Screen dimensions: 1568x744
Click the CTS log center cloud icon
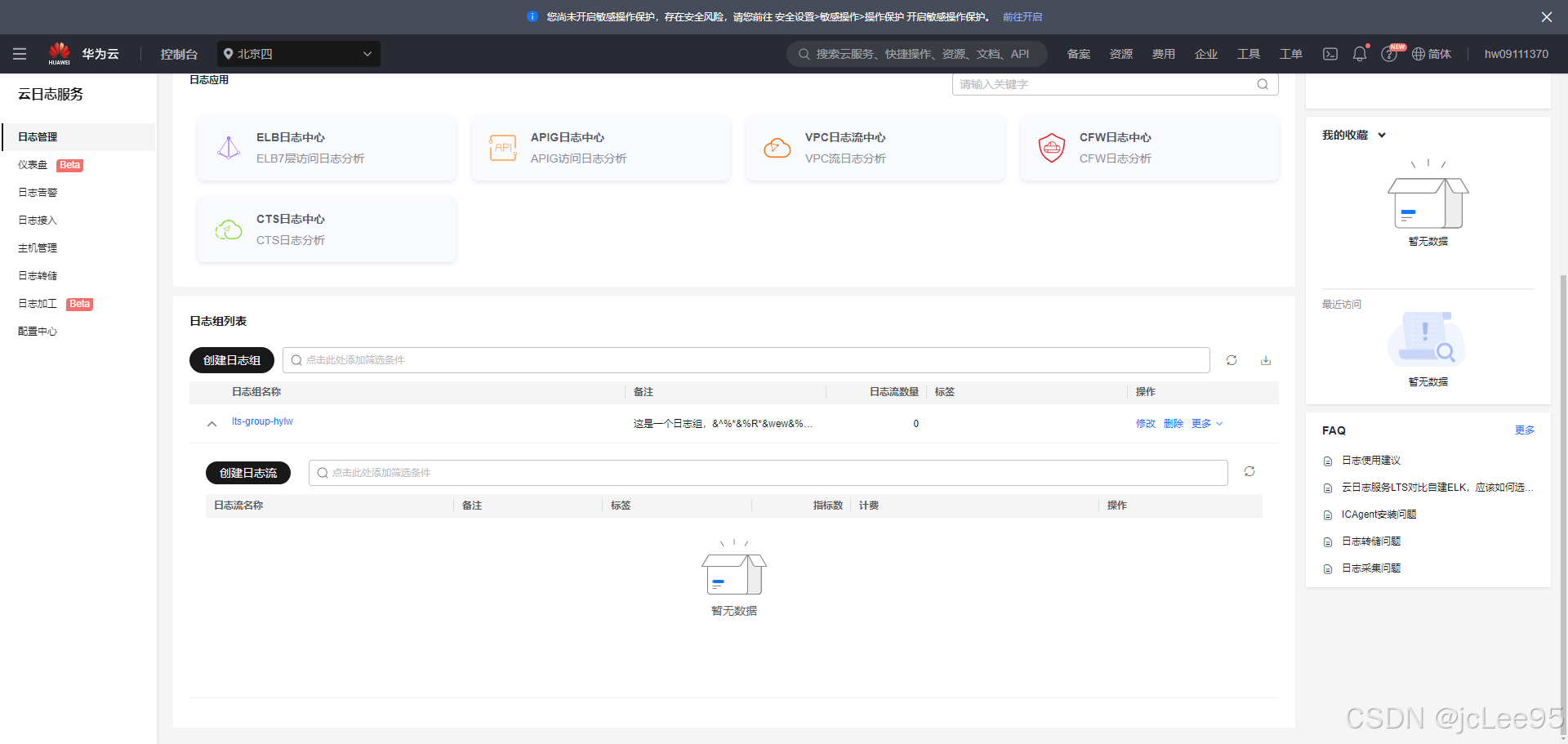tap(229, 229)
